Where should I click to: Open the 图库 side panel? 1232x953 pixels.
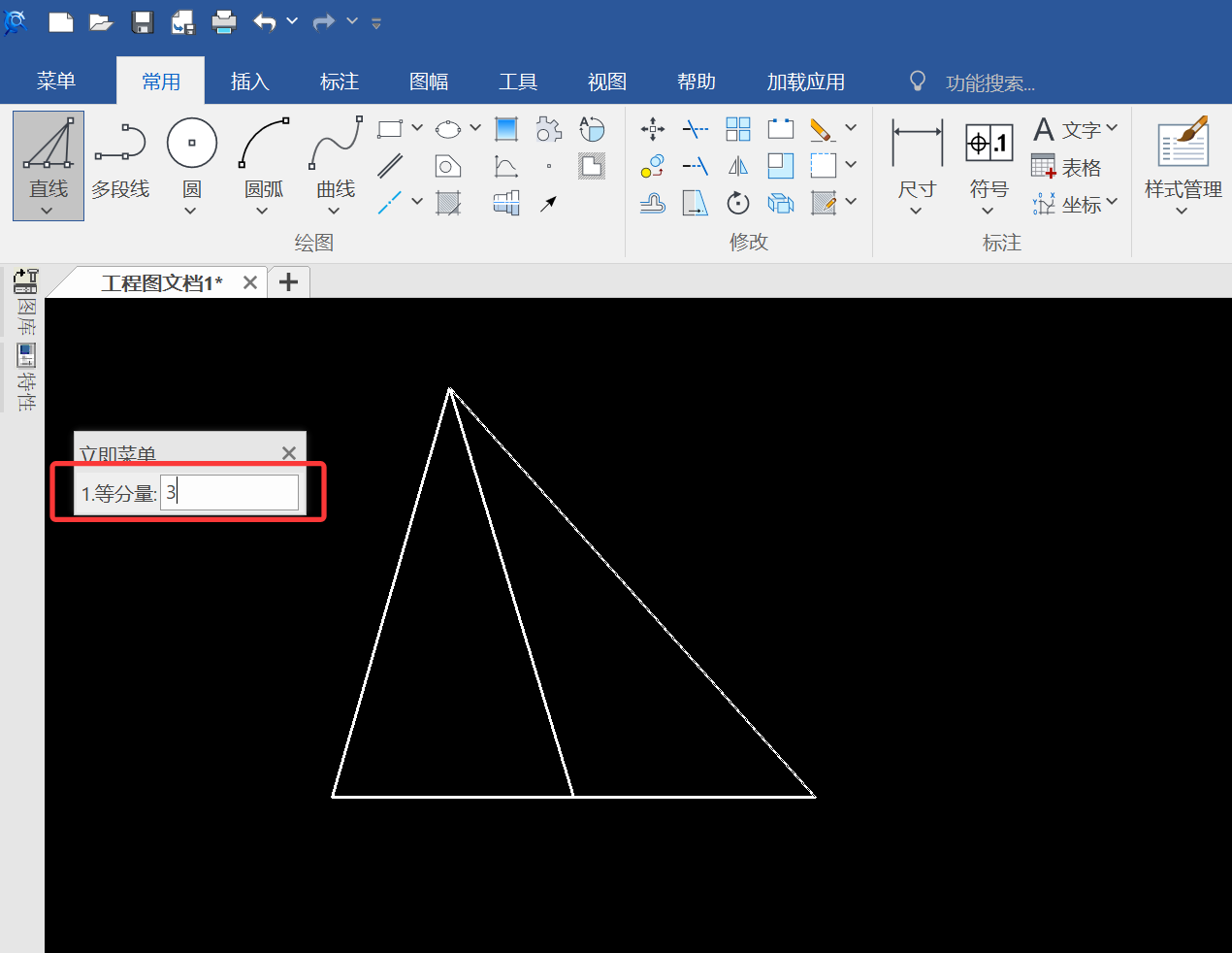[25, 303]
